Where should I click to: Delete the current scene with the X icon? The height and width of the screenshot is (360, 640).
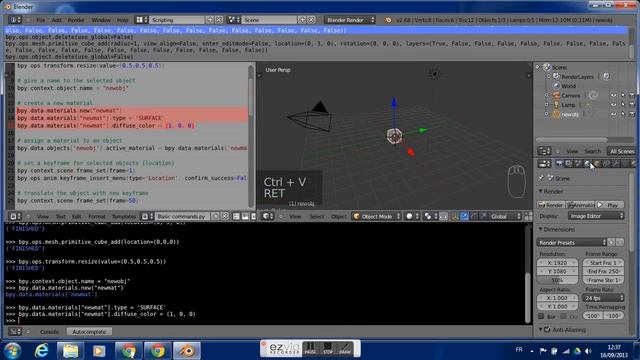tap(311, 20)
